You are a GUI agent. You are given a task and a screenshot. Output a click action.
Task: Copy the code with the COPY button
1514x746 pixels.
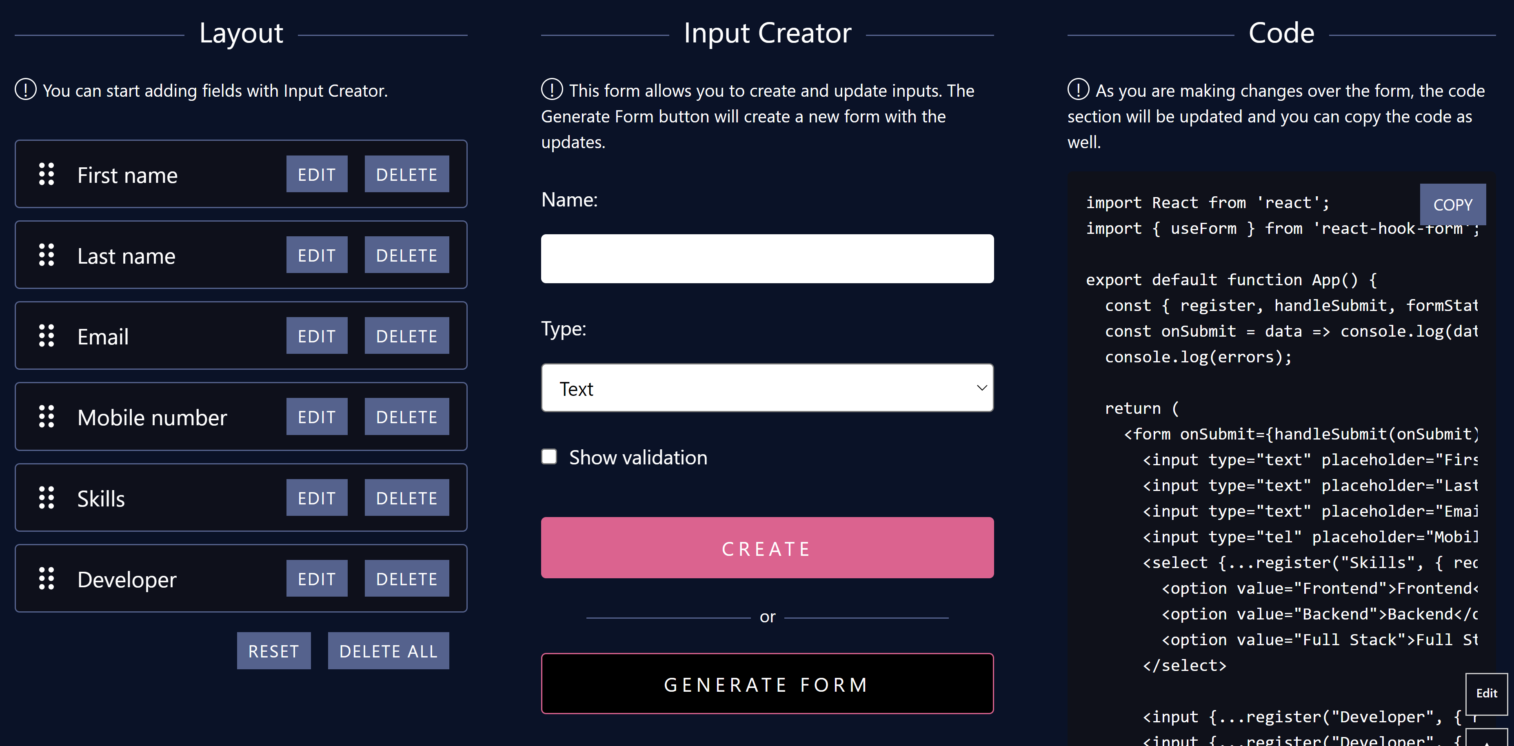coord(1452,204)
